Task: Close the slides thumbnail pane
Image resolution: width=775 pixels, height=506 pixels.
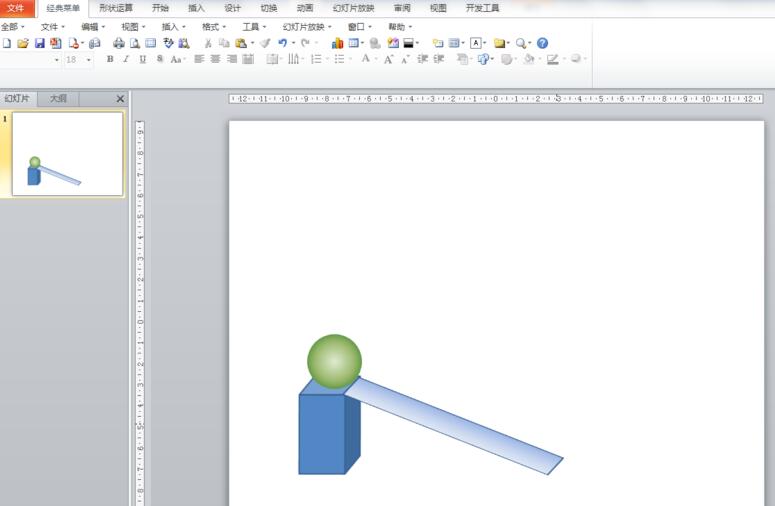Action: tap(120, 99)
